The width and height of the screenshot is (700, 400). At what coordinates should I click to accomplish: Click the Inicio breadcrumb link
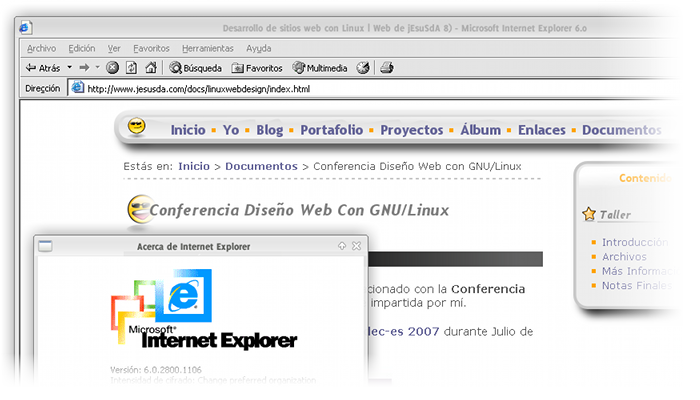[194, 166]
